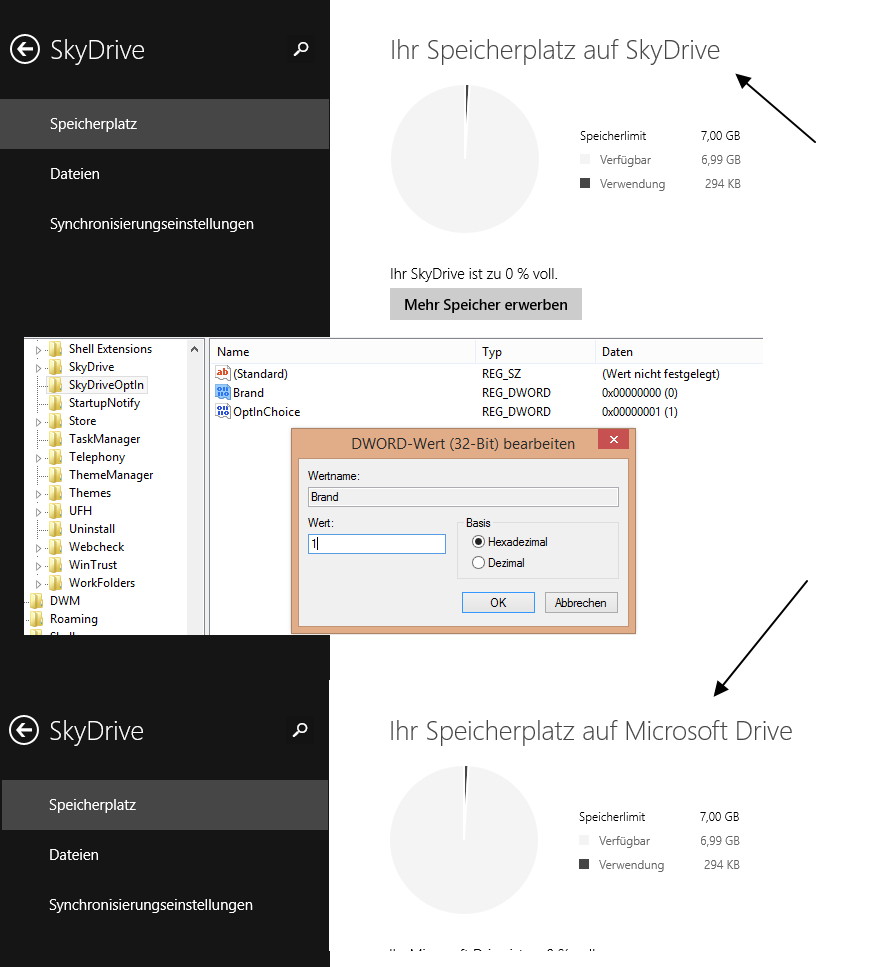Click the SkyDriveOptIn folder icon
Image resolution: width=869 pixels, height=967 pixels.
click(56, 385)
